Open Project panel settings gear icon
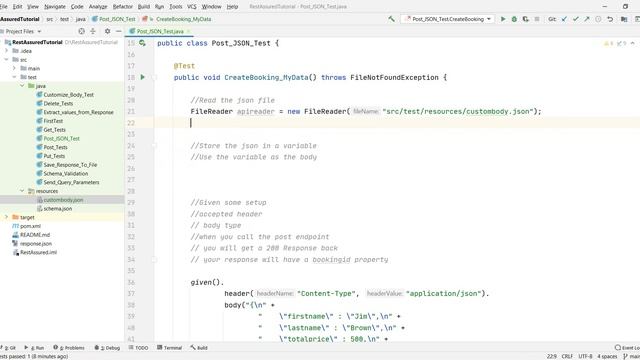The height and width of the screenshot is (360, 640). pyautogui.click(x=107, y=31)
